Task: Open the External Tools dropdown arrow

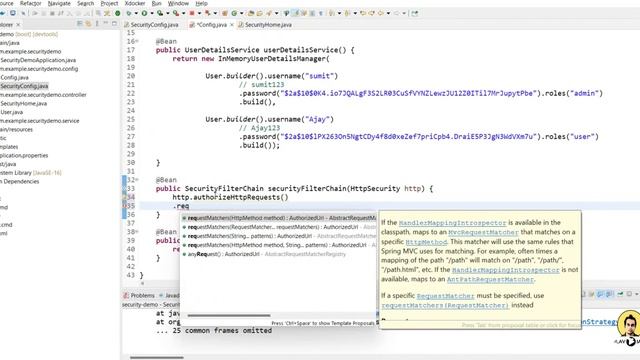Action: (x=183, y=13)
